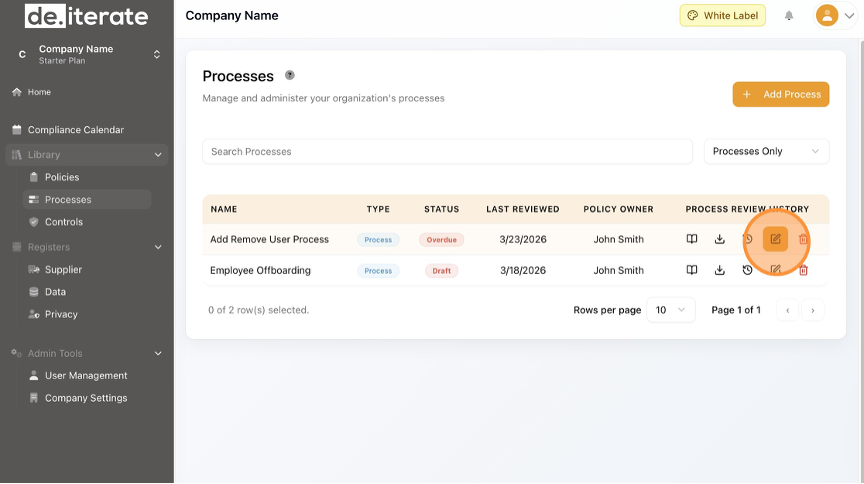864x484 pixels.
Task: Open the book icon for Add Remove User Process
Action: pos(691,240)
